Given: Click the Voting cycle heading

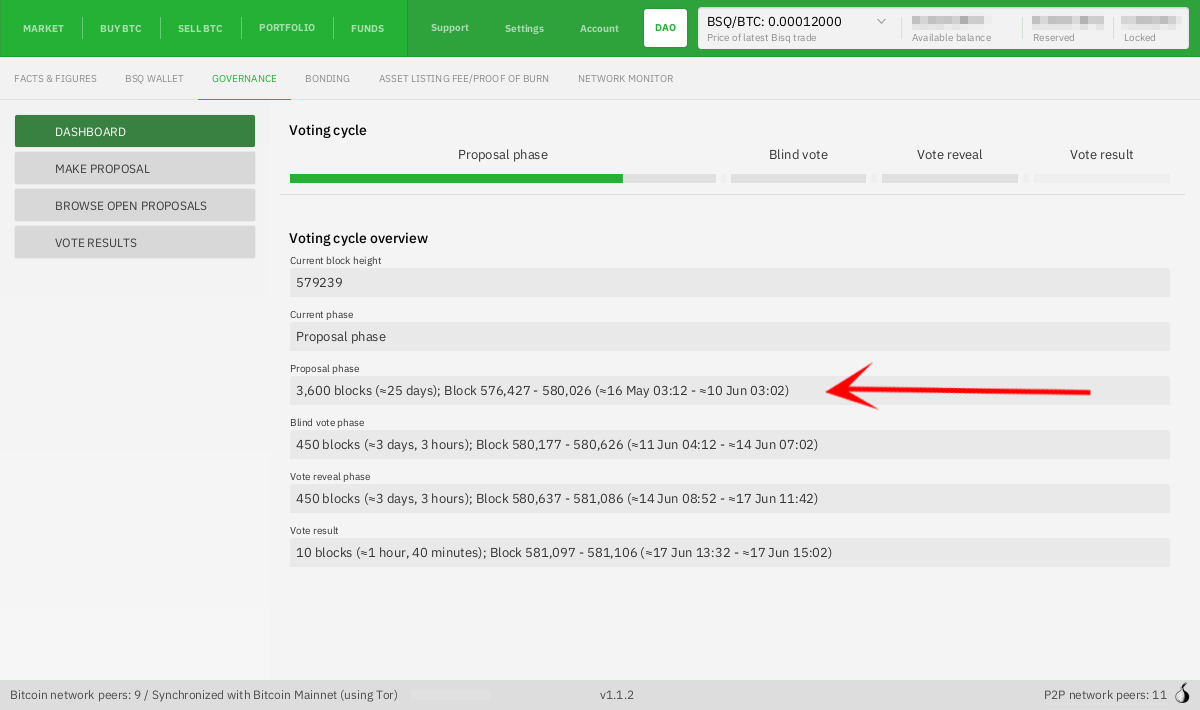Looking at the screenshot, I should point(328,130).
